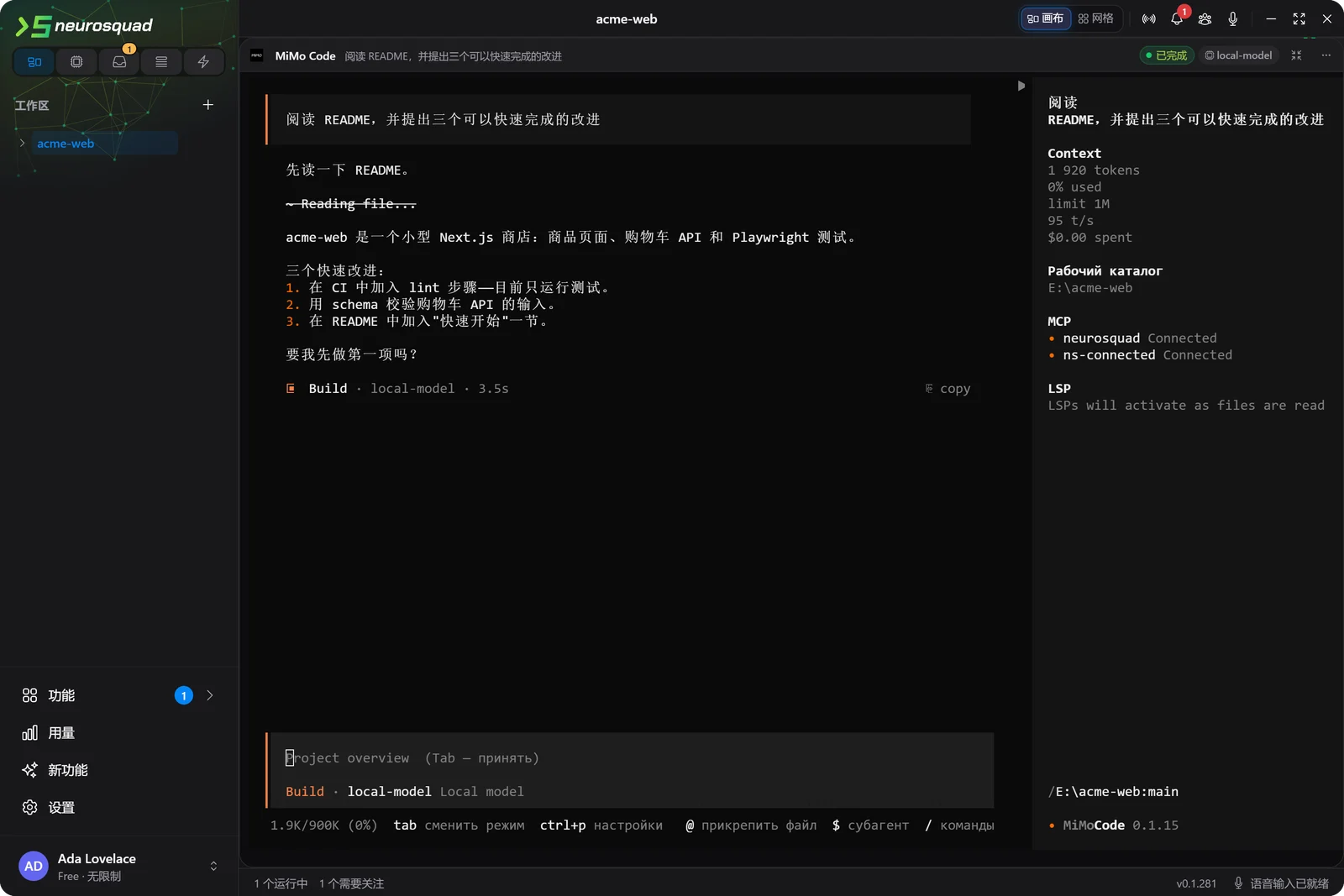Open notifications bell
The image size is (1344, 896).
pyautogui.click(x=1177, y=18)
